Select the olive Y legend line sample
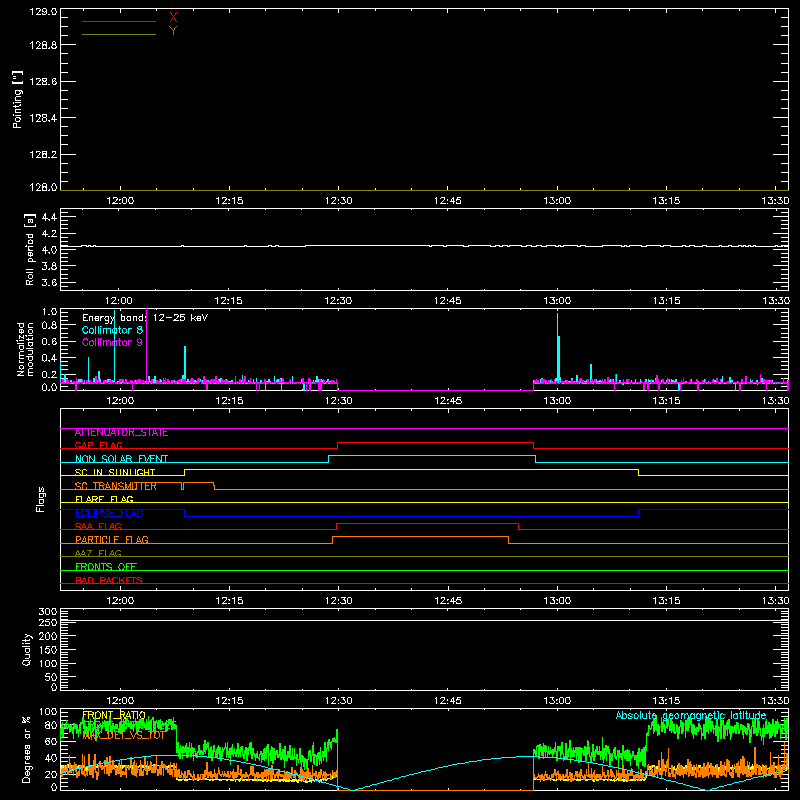 [x=119, y=34]
